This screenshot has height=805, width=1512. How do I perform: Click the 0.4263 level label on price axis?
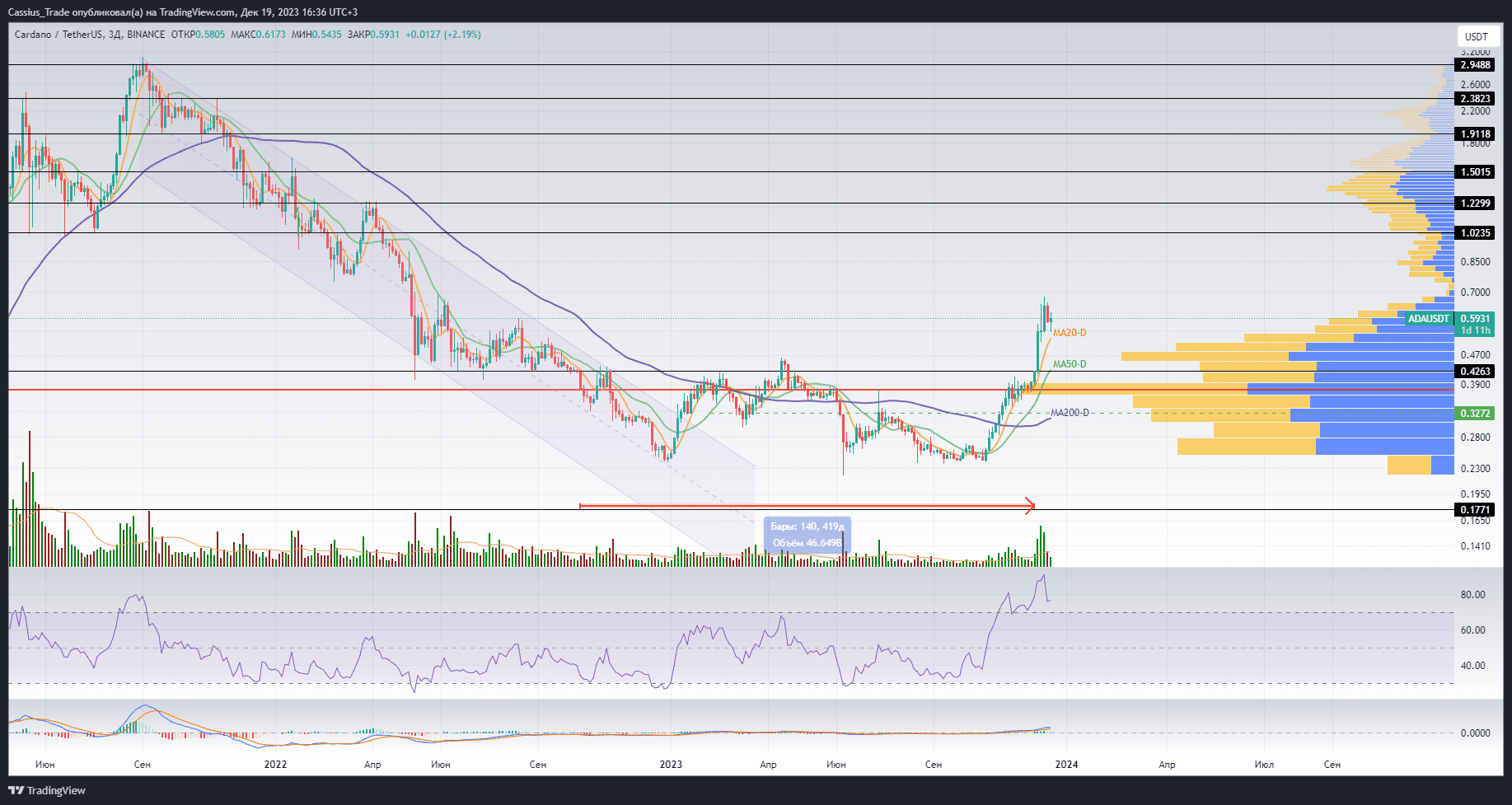[x=1474, y=372]
